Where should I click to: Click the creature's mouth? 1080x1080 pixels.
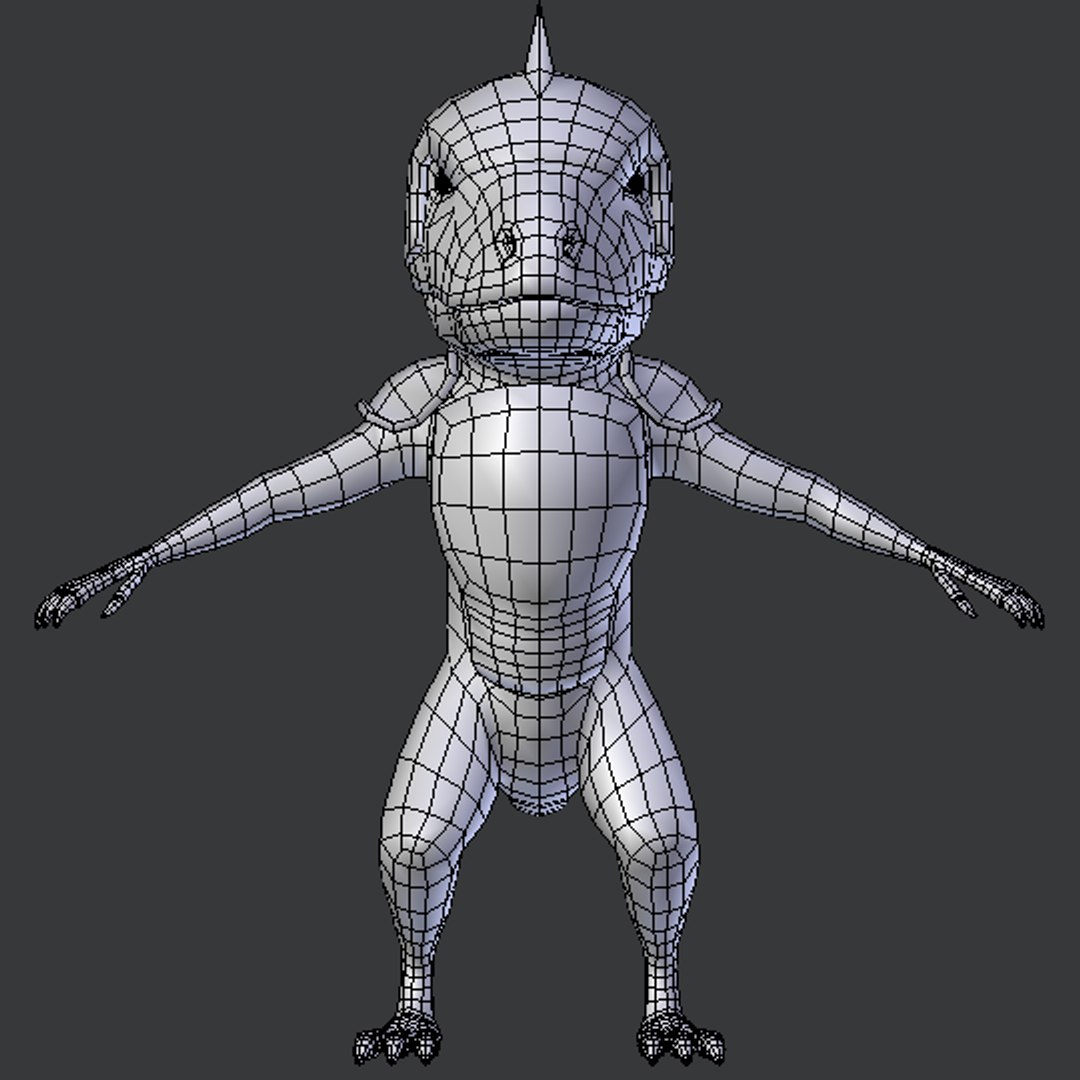tap(539, 301)
